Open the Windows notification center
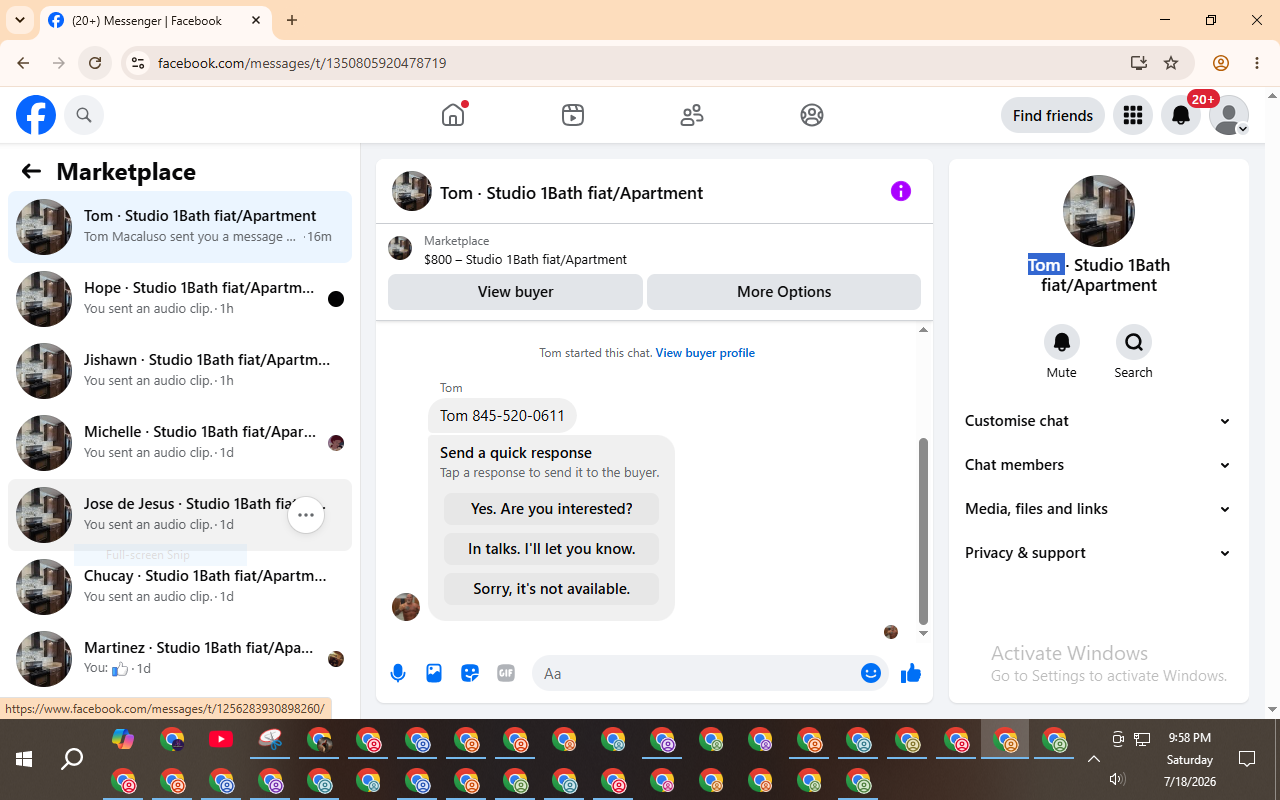Screen dimensions: 1280x800 pos(1247,759)
